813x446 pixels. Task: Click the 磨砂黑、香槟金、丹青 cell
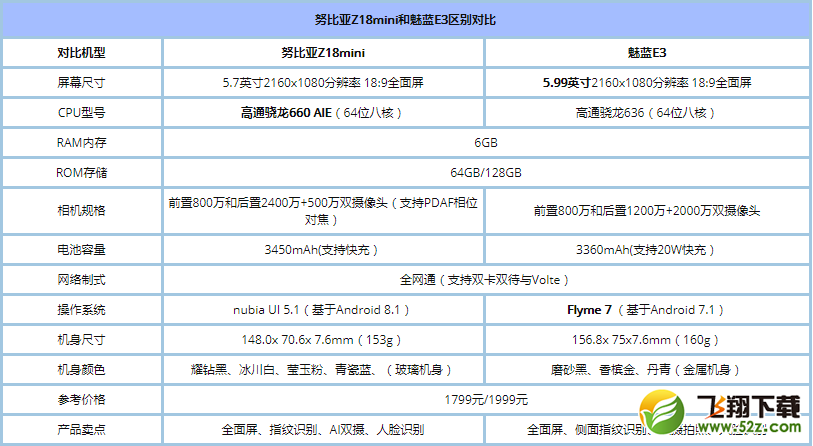coord(647,370)
